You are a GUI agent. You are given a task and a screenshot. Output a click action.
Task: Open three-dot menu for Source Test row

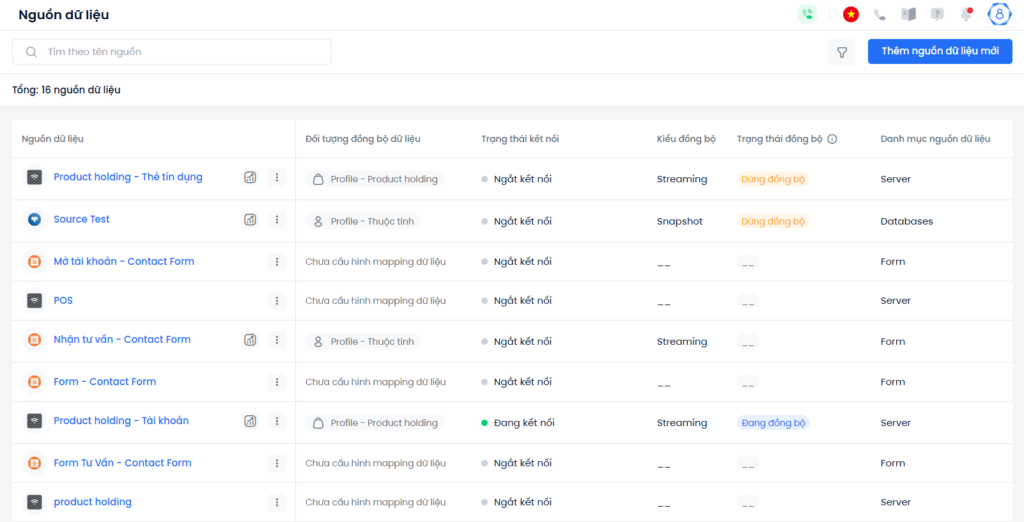coord(277,220)
